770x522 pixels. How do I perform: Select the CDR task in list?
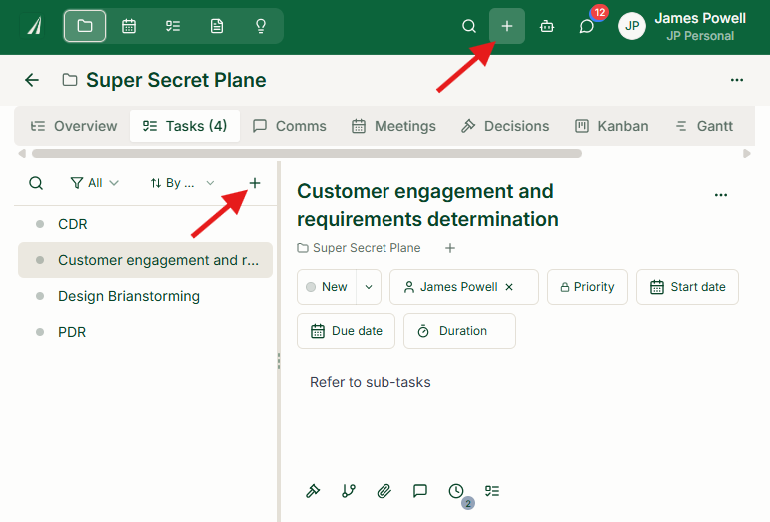point(145,224)
